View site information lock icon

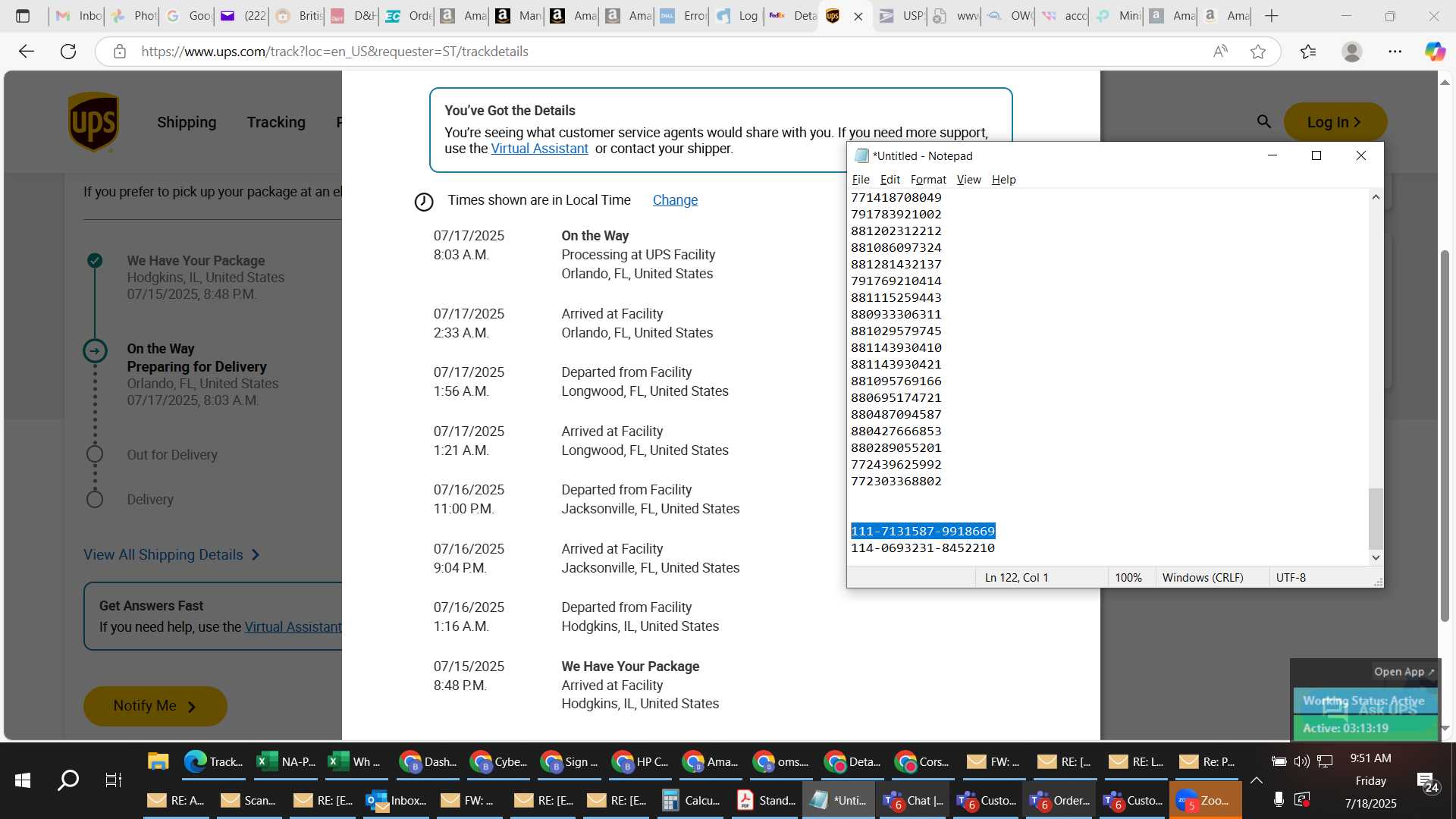click(x=119, y=52)
